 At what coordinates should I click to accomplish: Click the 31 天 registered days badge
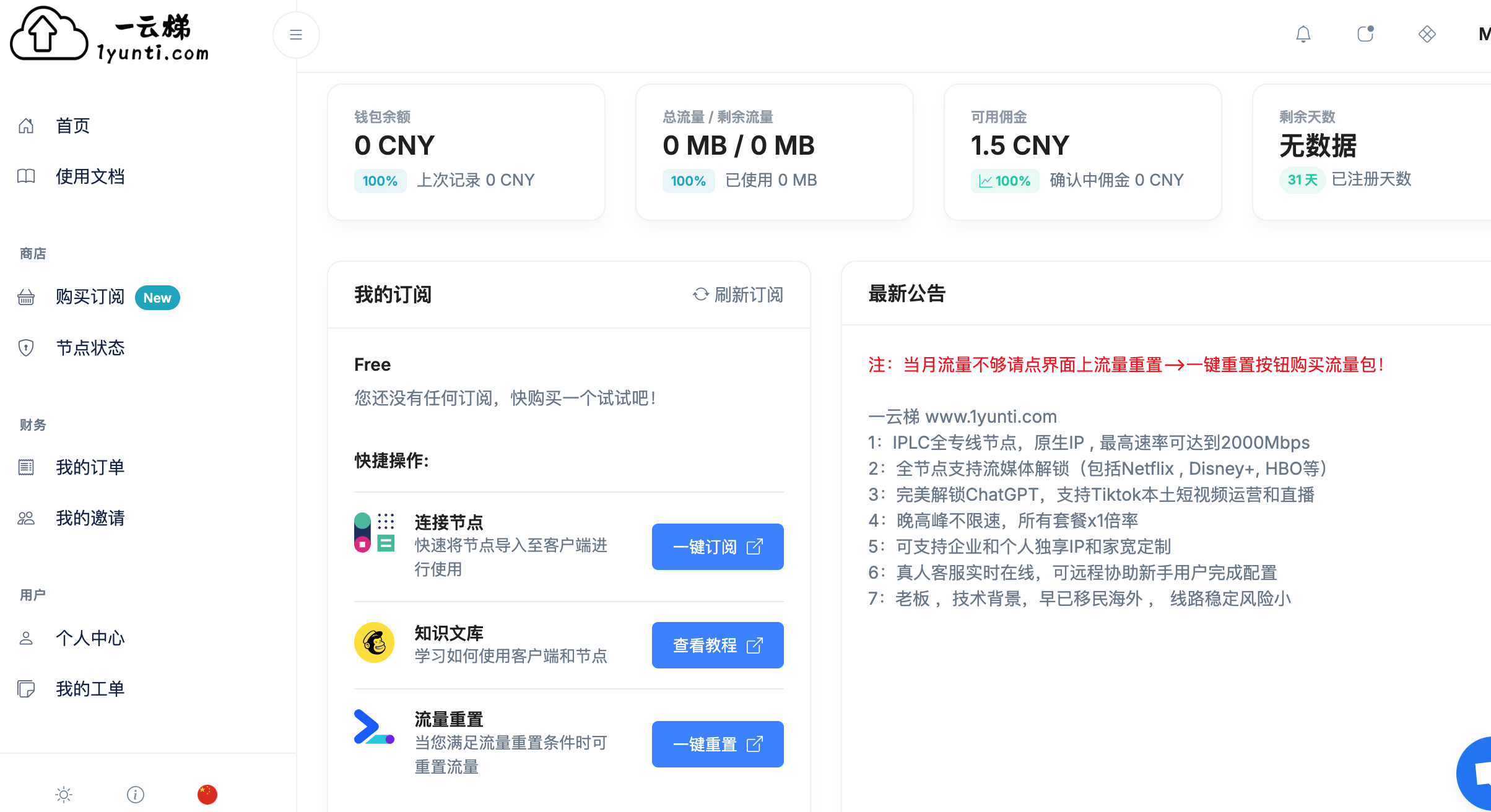(x=1302, y=180)
